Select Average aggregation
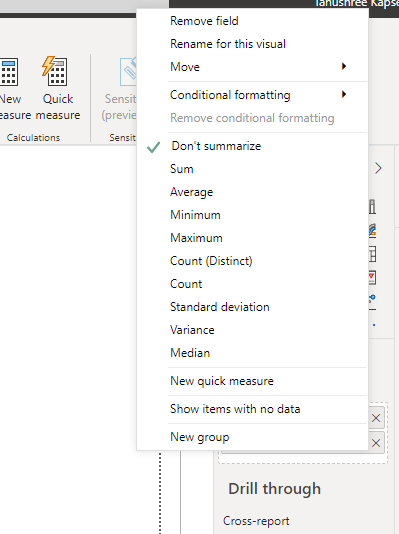Viewport: 399px width, 534px height. [252, 192]
